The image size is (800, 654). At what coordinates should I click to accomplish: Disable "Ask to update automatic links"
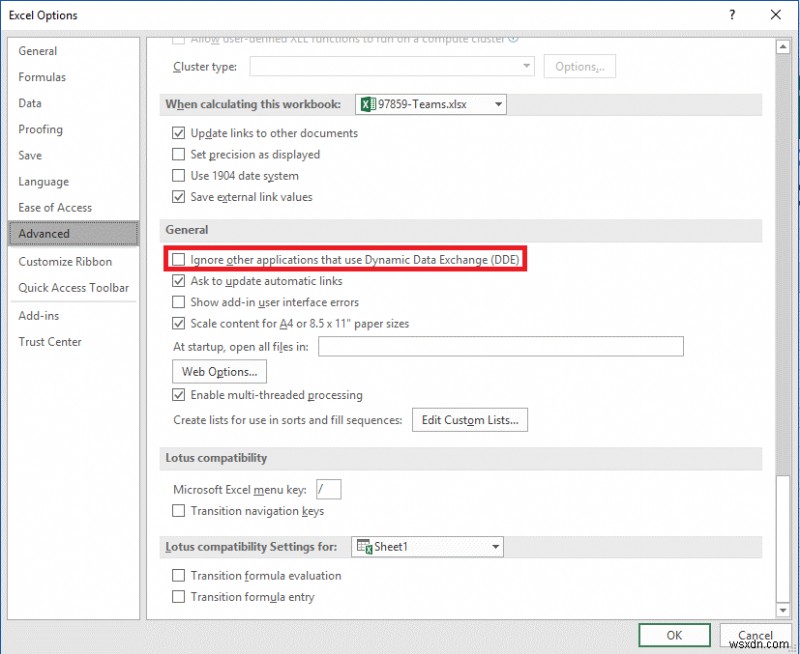point(178,281)
